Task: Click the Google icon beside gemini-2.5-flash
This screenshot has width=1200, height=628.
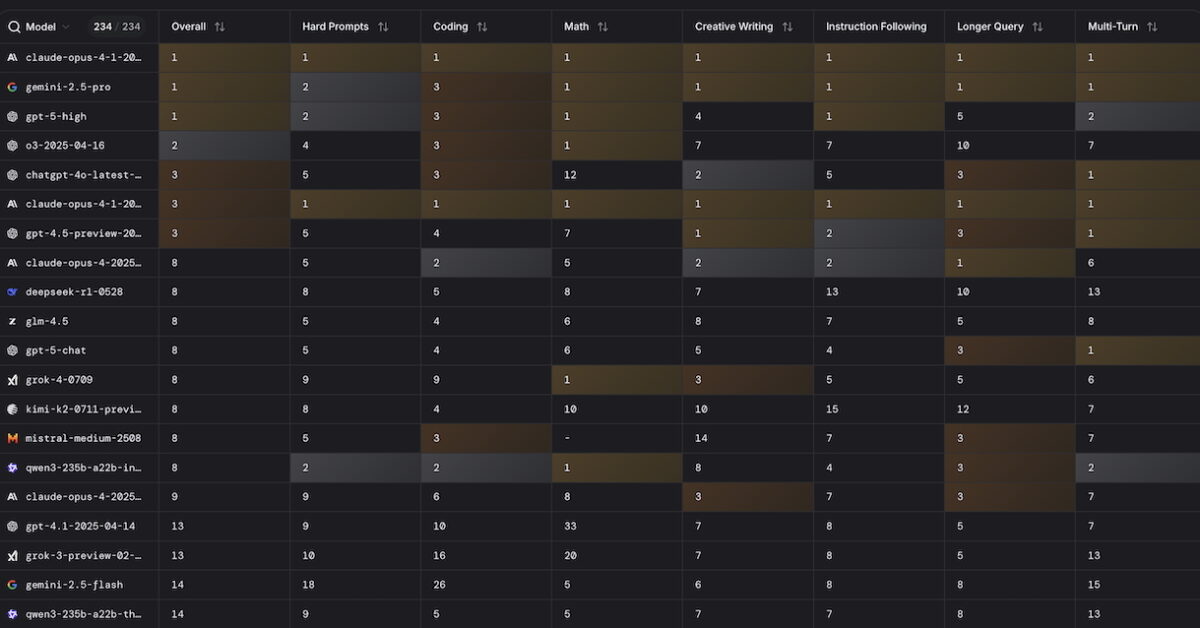Action: pyautogui.click(x=13, y=584)
